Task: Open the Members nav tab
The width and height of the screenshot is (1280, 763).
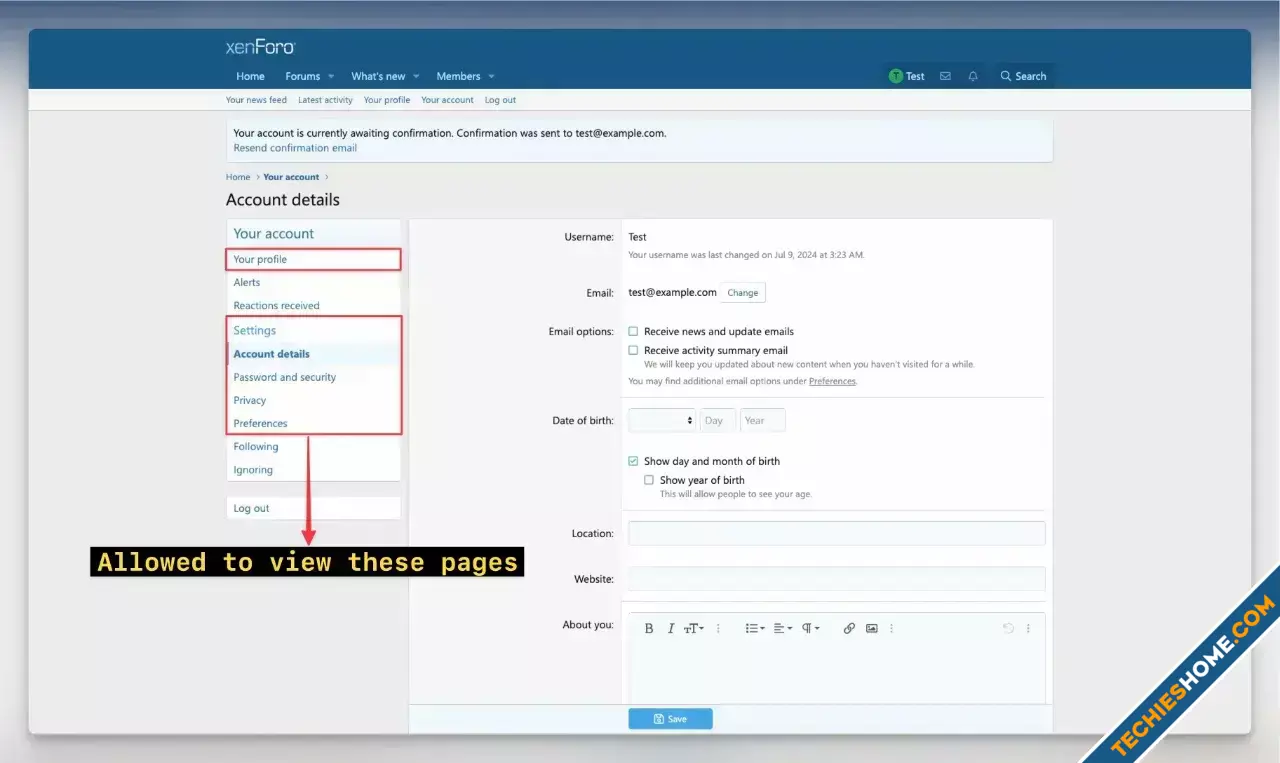Action: click(458, 76)
